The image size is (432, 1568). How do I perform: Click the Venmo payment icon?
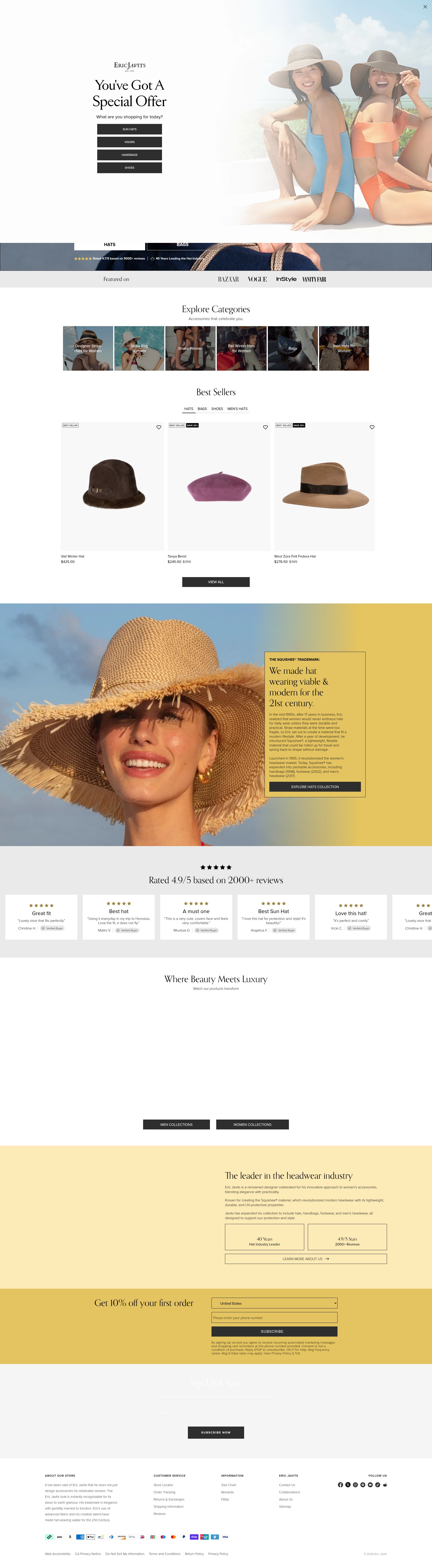pyautogui.click(x=215, y=1537)
